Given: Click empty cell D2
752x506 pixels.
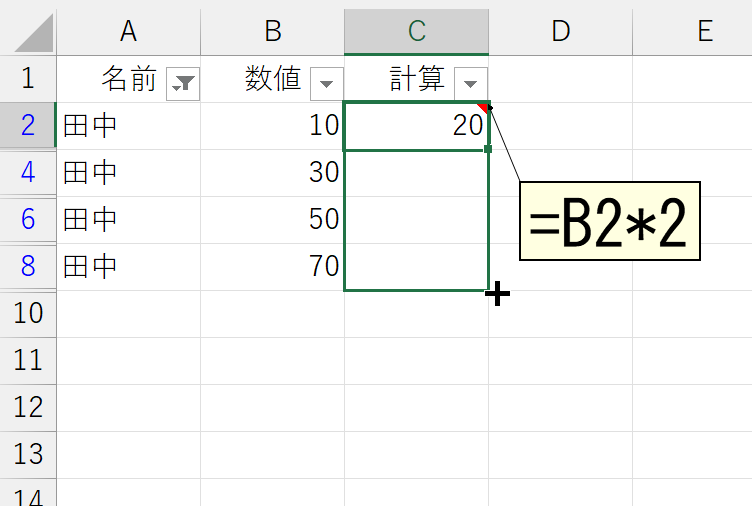Looking at the screenshot, I should [561, 126].
